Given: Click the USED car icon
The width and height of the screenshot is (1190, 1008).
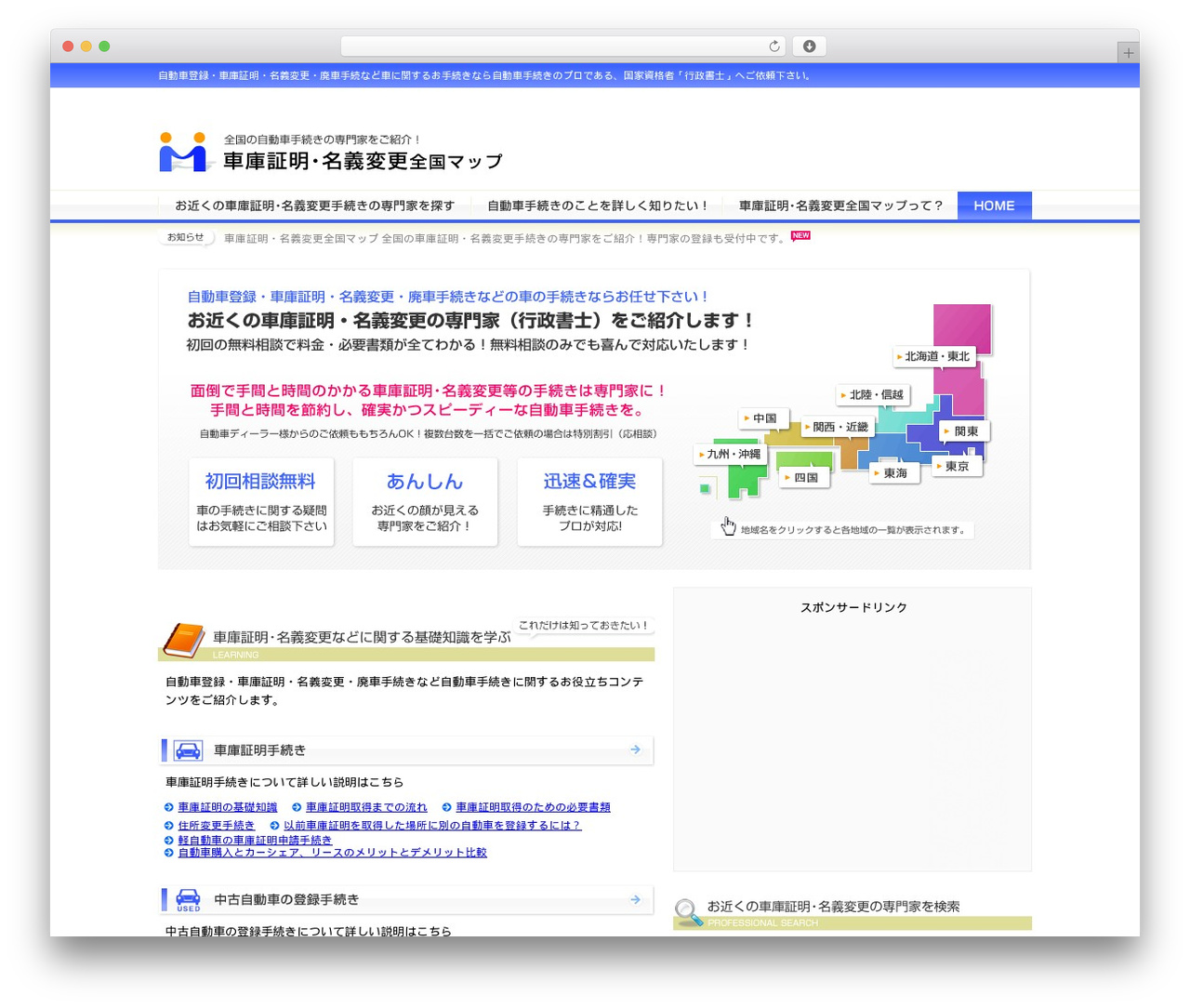Looking at the screenshot, I should [188, 900].
